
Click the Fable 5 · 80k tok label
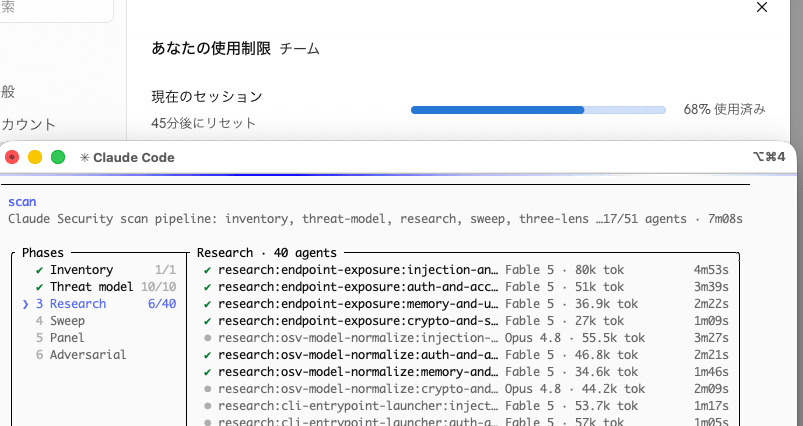[564, 270]
